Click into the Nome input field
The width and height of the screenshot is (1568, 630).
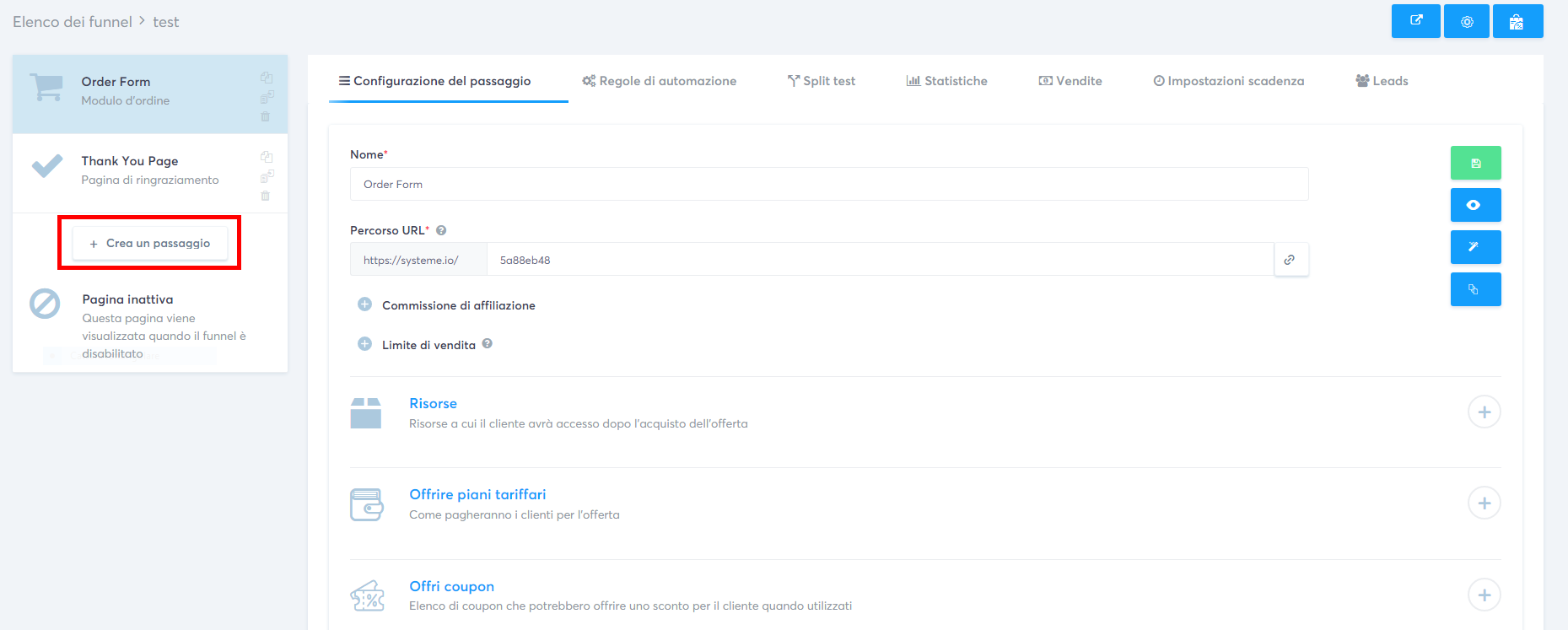click(828, 184)
